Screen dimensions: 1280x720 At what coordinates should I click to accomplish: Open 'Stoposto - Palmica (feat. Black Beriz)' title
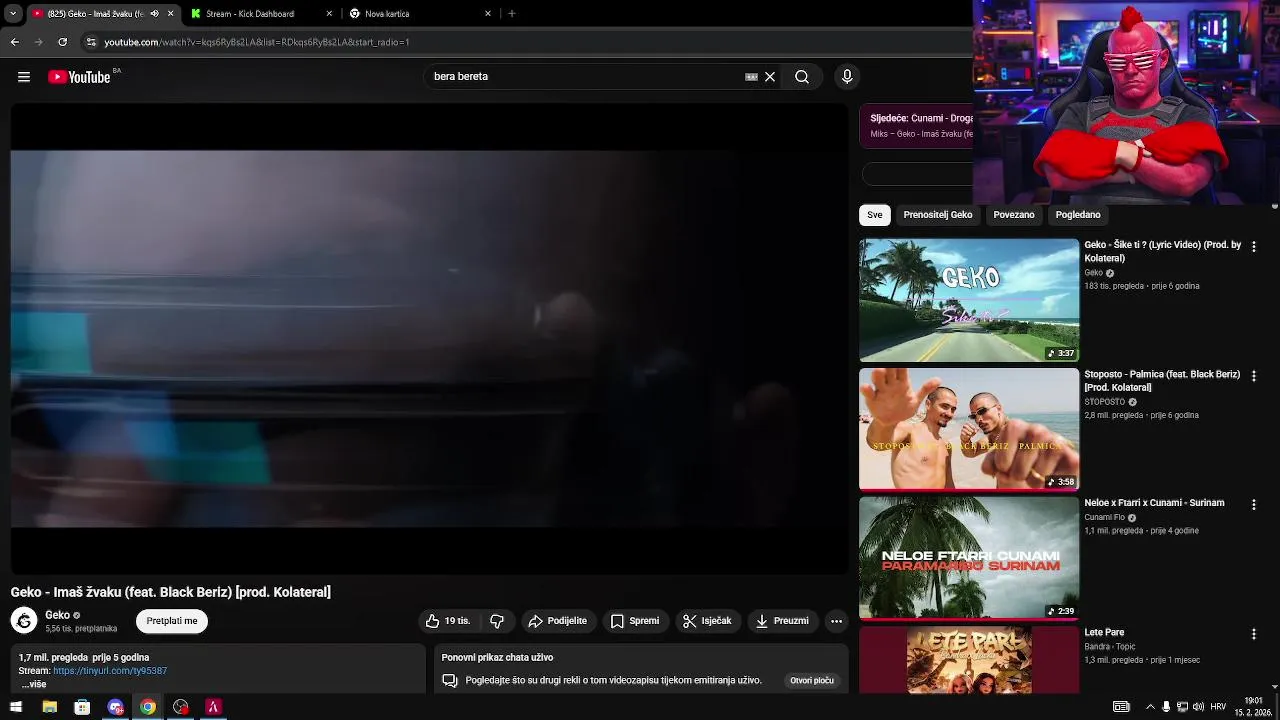[1162, 381]
